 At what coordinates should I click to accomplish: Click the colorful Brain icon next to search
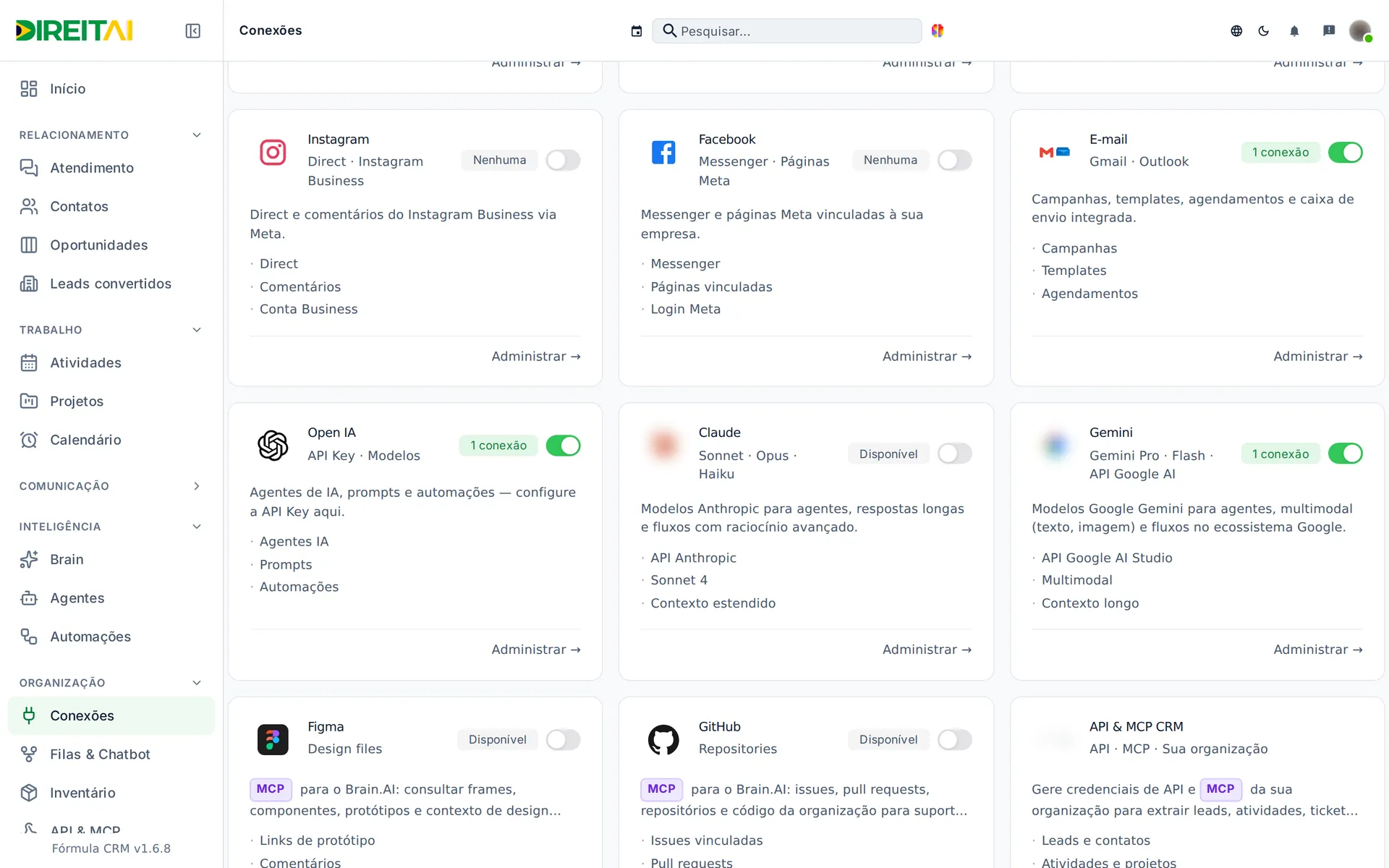coord(938,30)
